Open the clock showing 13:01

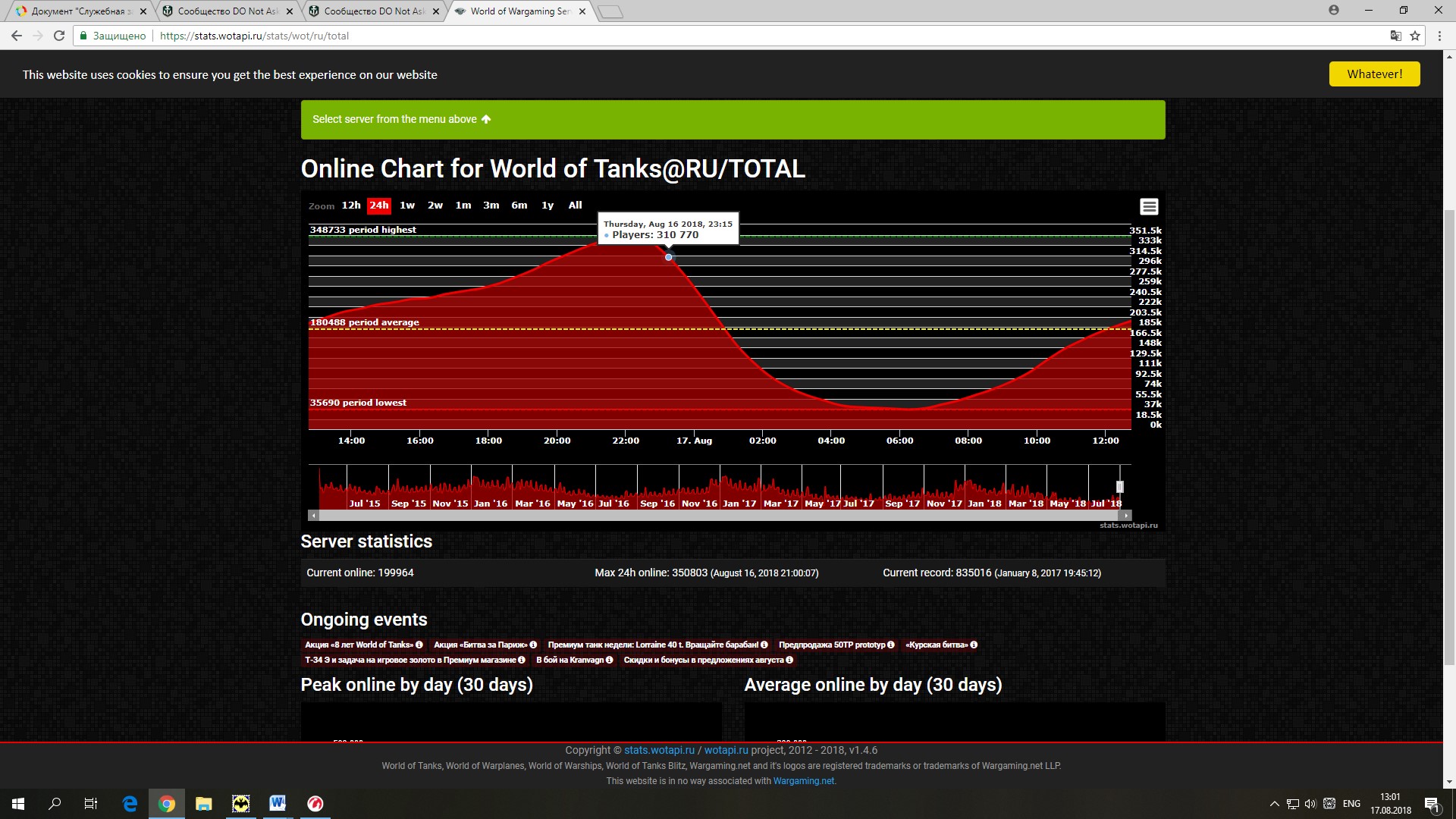[x=1390, y=804]
